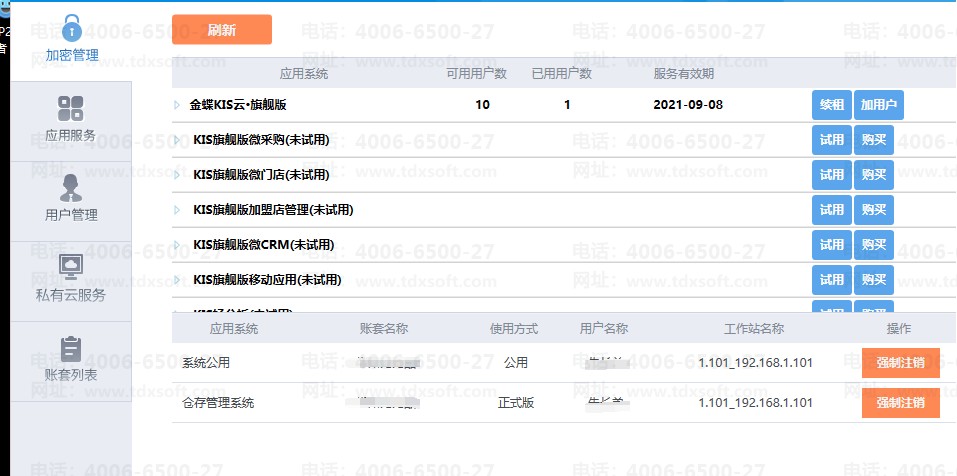The width and height of the screenshot is (957, 476).
Task: Click the 用户管理 person icon
Action: click(71, 187)
